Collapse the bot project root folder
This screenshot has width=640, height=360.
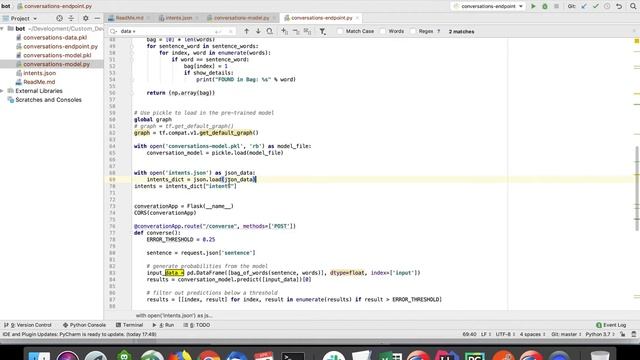click(2, 29)
